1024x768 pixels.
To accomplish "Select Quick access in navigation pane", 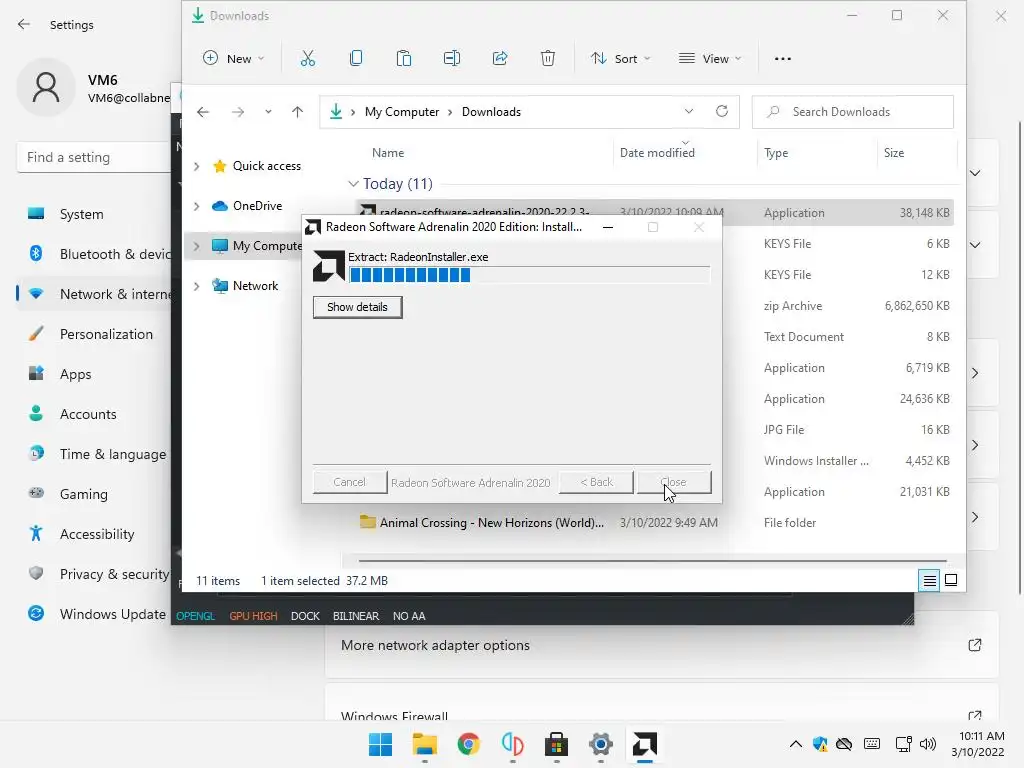I will [x=266, y=167].
